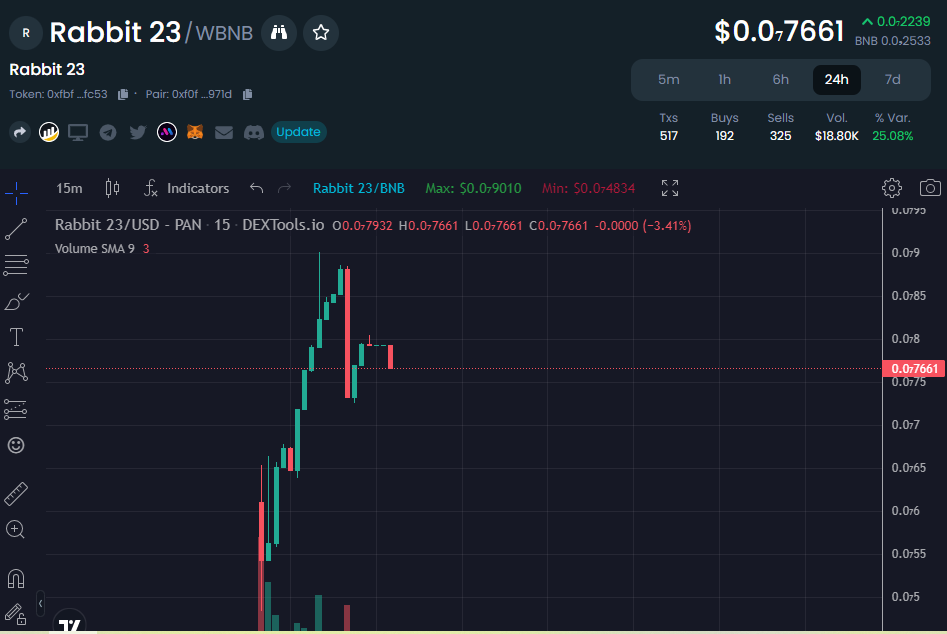This screenshot has width=947, height=634.
Task: Click the email envelope icon
Action: [224, 132]
